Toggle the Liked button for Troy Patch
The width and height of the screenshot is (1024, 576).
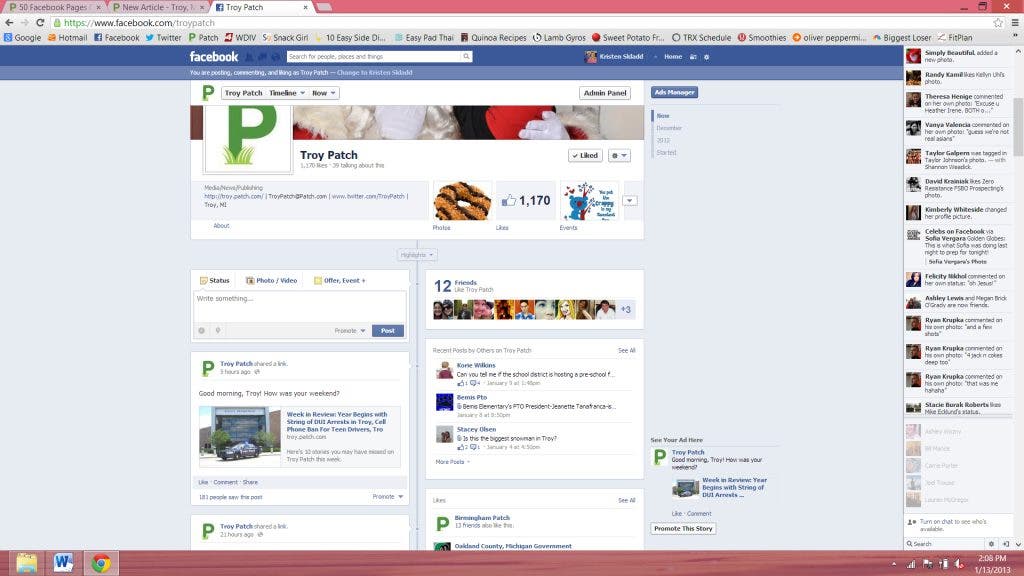(x=584, y=155)
